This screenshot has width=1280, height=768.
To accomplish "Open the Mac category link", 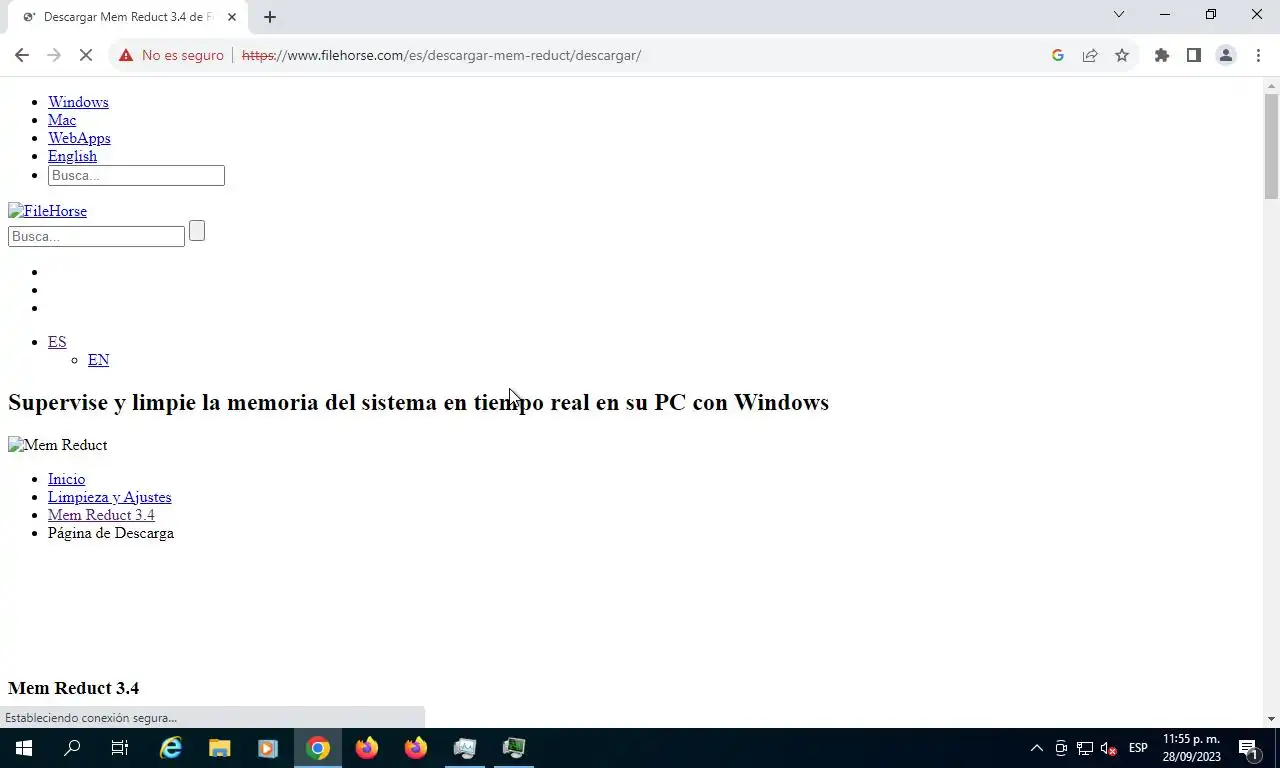I will point(62,120).
